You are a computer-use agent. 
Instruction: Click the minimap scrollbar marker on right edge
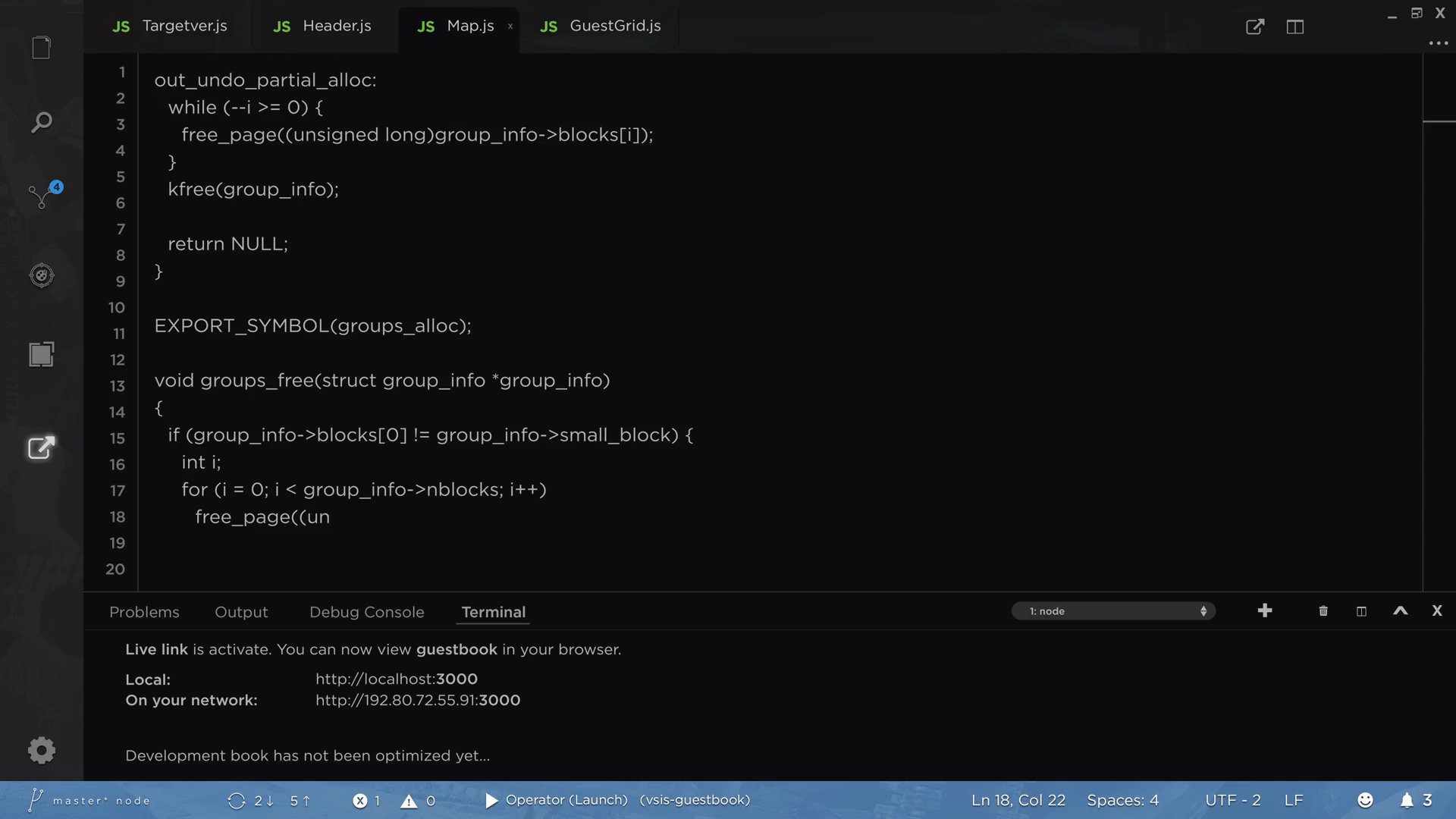click(1439, 121)
